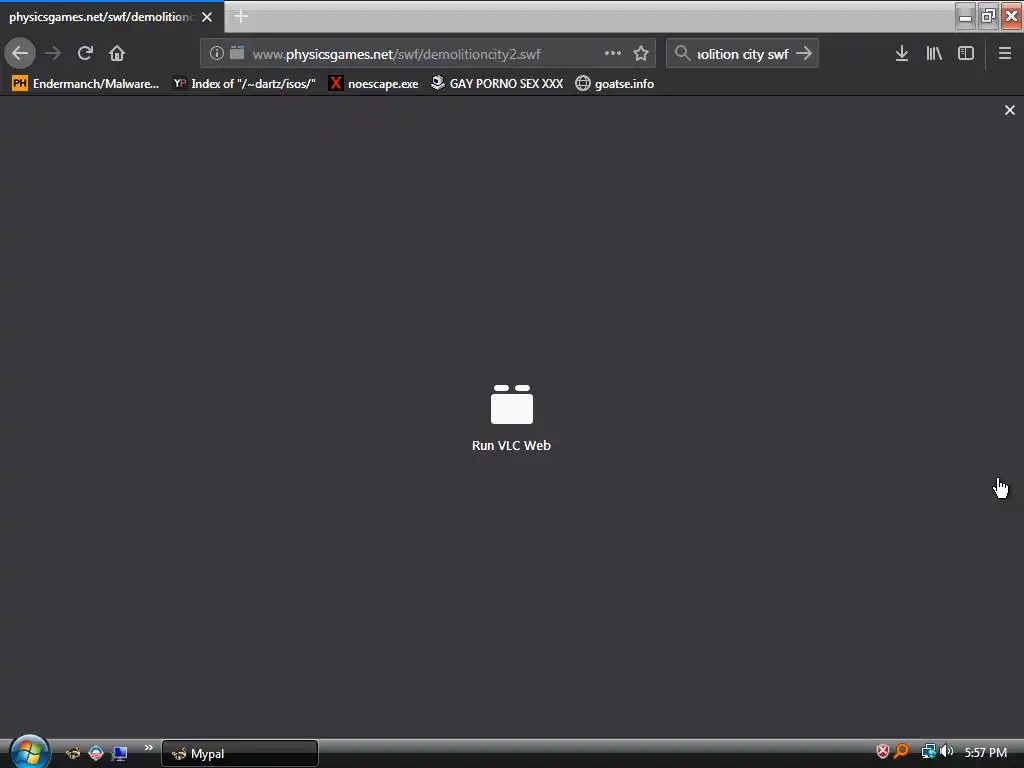1024x768 pixels.
Task: Toggle the sidebar view
Action: tap(965, 53)
